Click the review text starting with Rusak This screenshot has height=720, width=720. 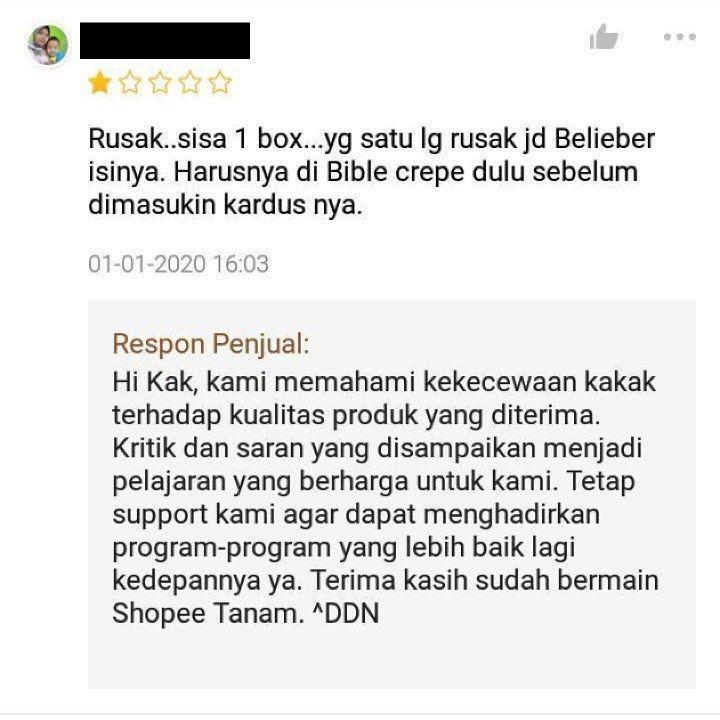(371, 171)
